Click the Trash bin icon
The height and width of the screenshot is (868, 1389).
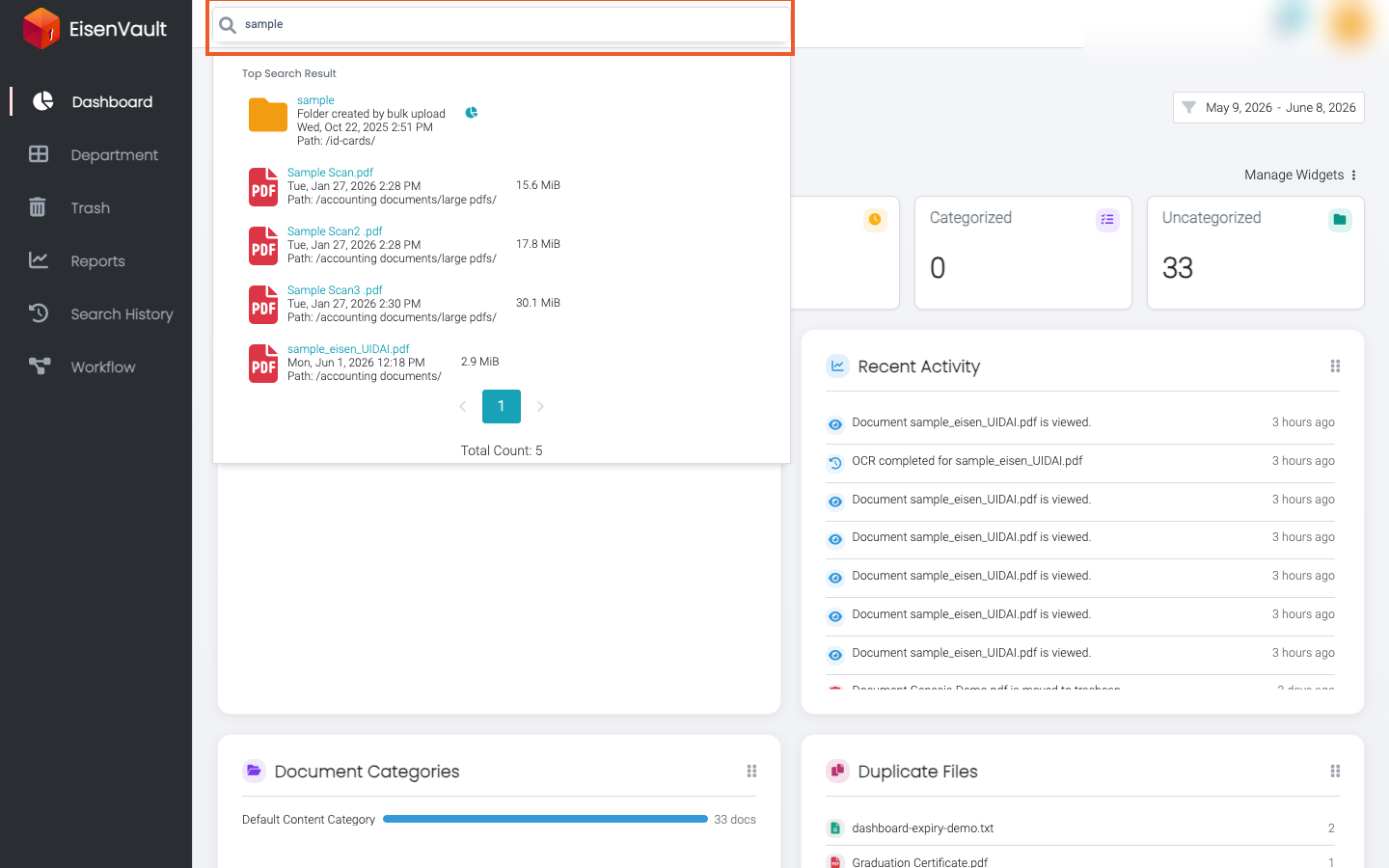[38, 207]
